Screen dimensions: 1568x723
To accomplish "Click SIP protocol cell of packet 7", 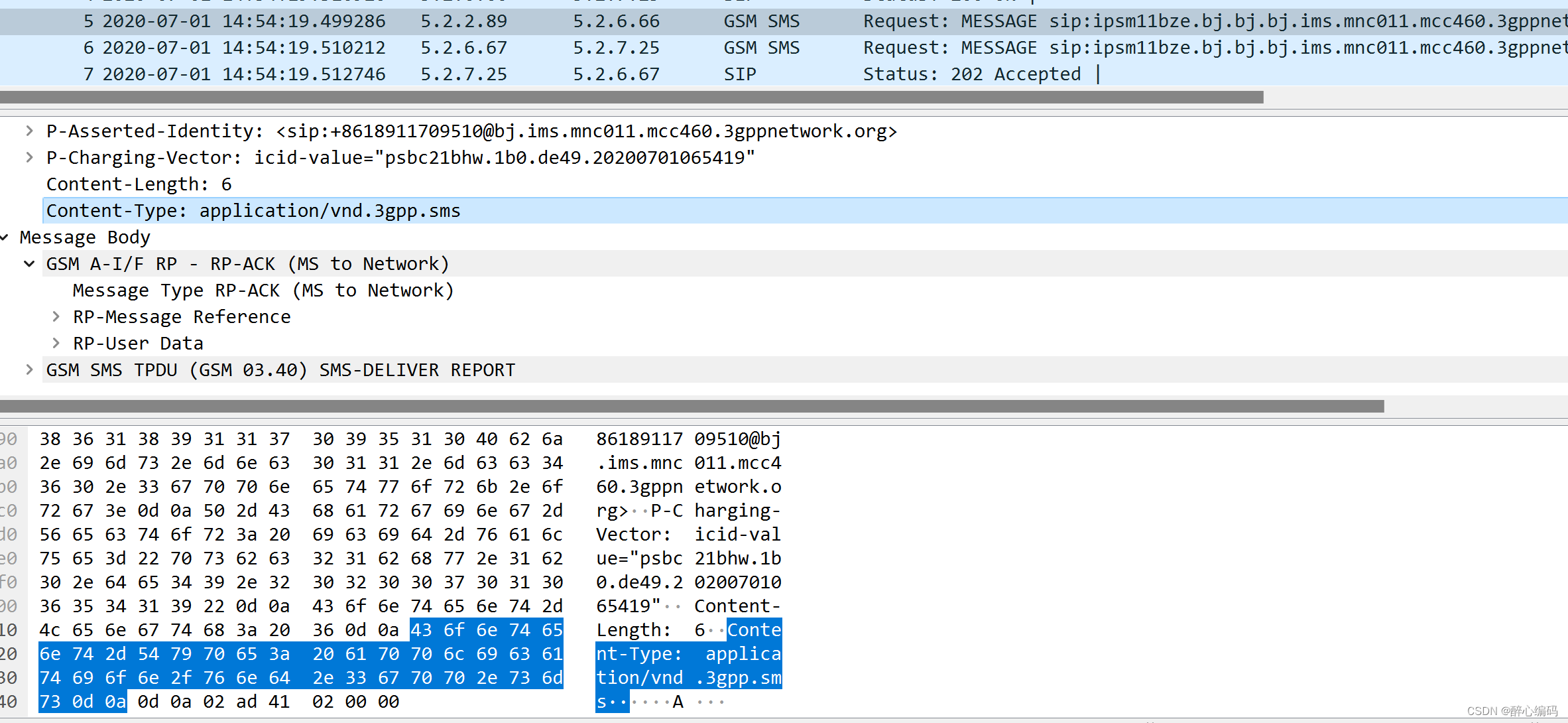I will pyautogui.click(x=740, y=74).
